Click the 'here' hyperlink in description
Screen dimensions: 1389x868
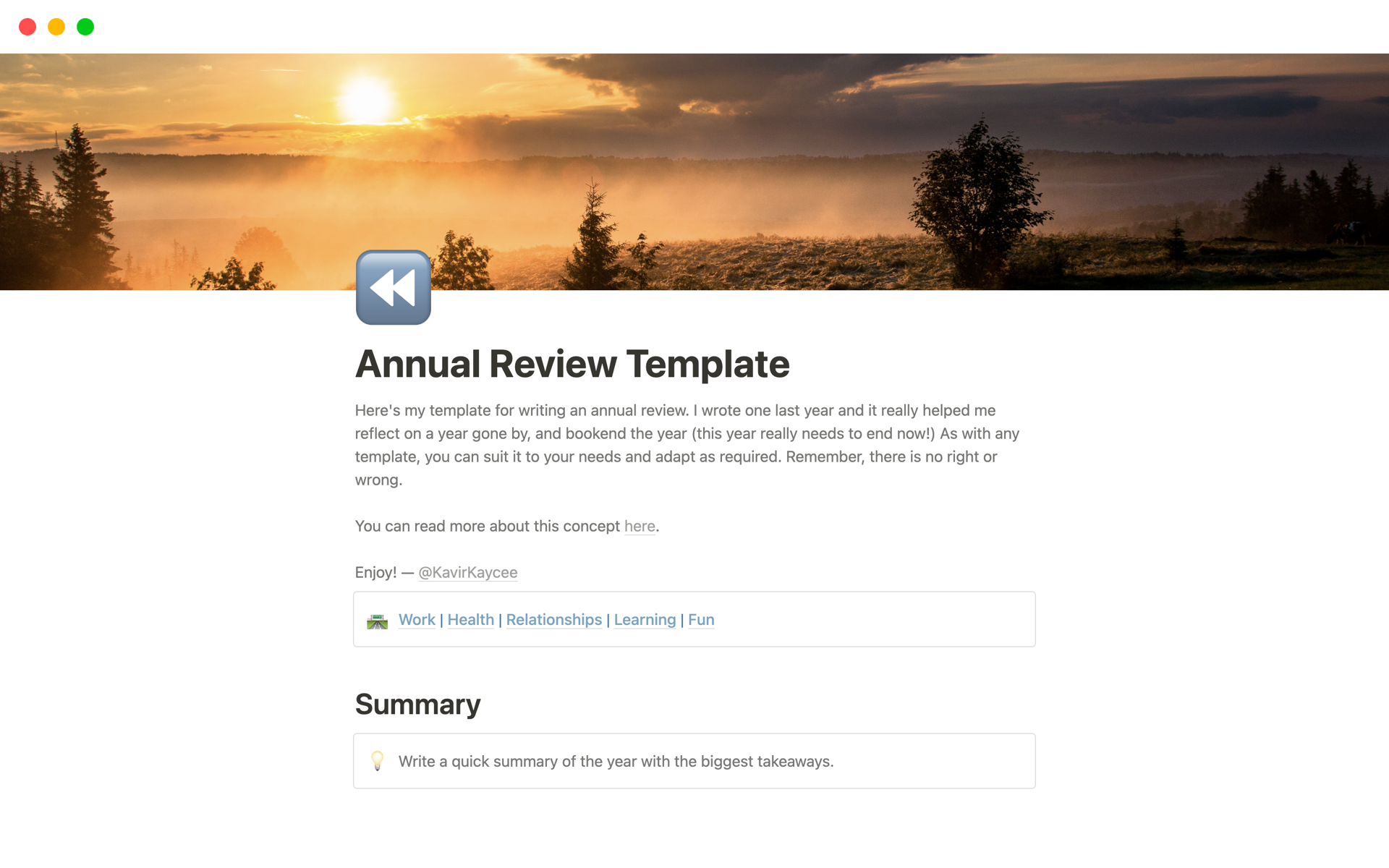[x=639, y=525]
